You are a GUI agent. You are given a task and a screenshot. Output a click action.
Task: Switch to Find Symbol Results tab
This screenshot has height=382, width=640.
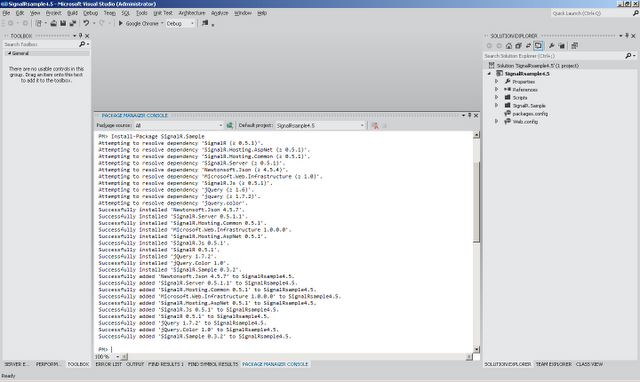213,364
